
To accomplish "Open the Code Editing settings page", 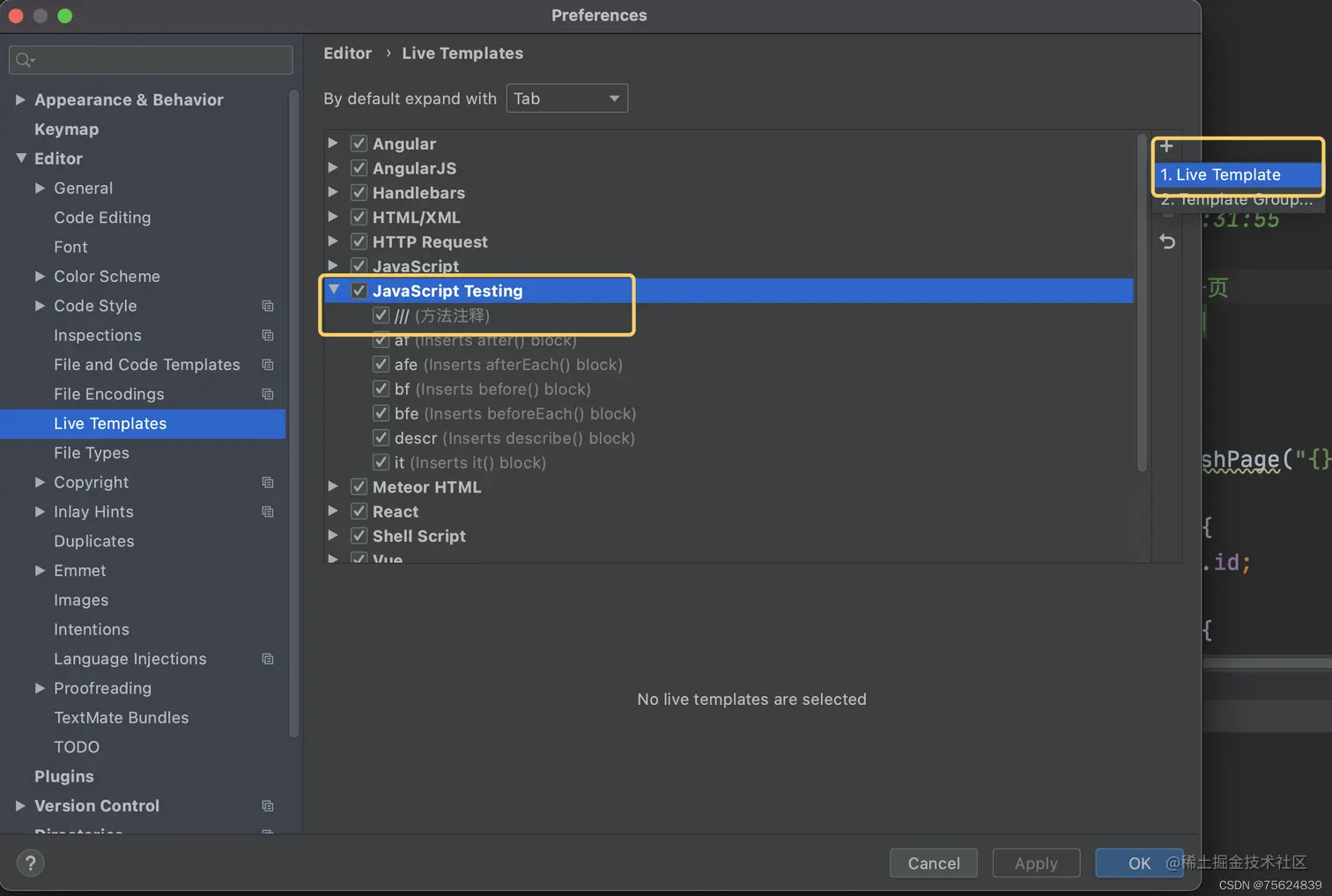I will [102, 218].
